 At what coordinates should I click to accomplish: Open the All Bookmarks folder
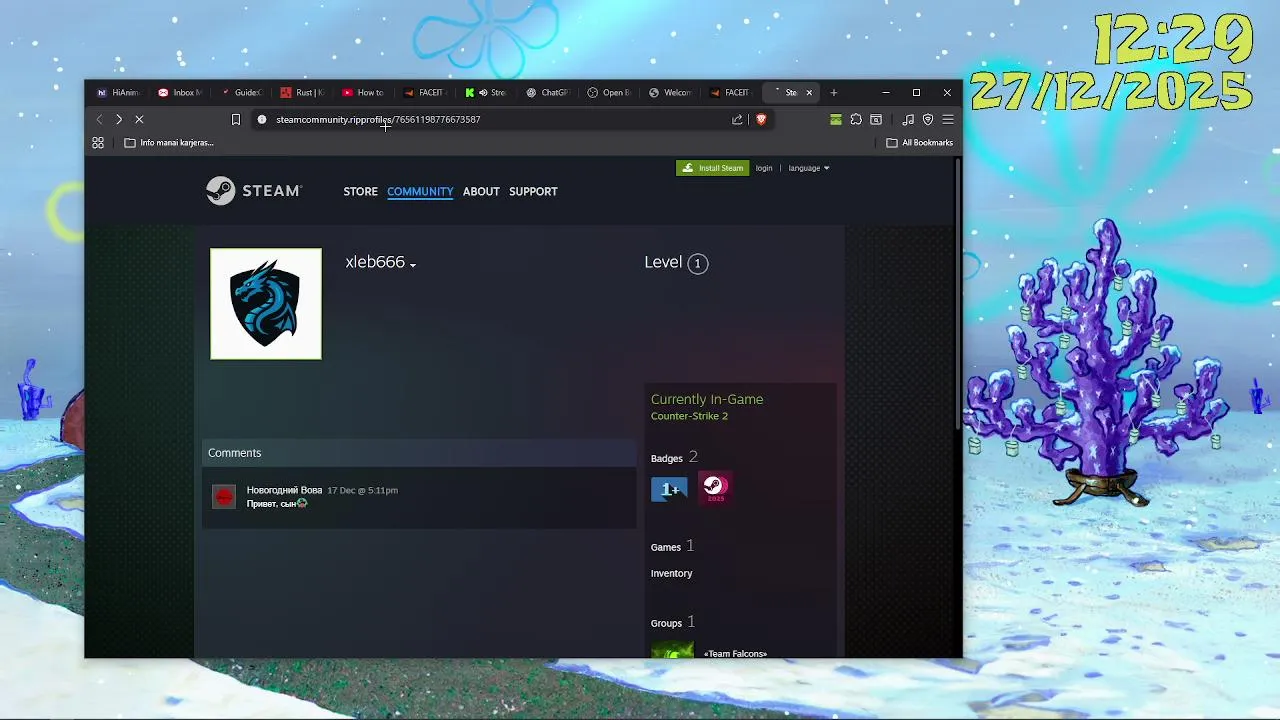pyautogui.click(x=920, y=143)
